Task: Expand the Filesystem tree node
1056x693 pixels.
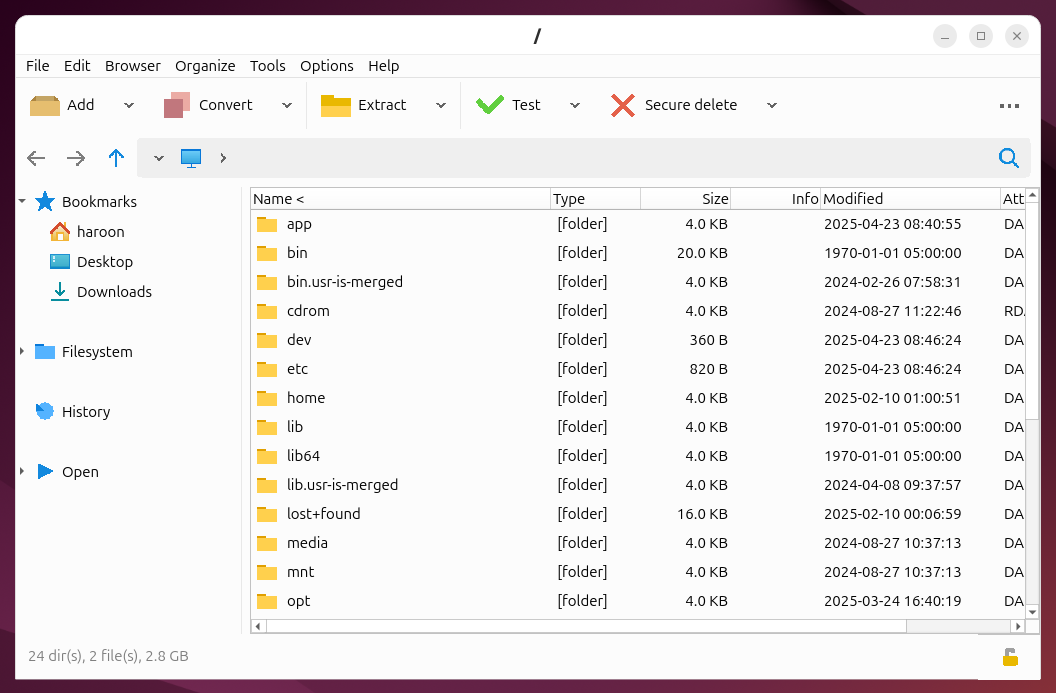Action: pyautogui.click(x=22, y=352)
